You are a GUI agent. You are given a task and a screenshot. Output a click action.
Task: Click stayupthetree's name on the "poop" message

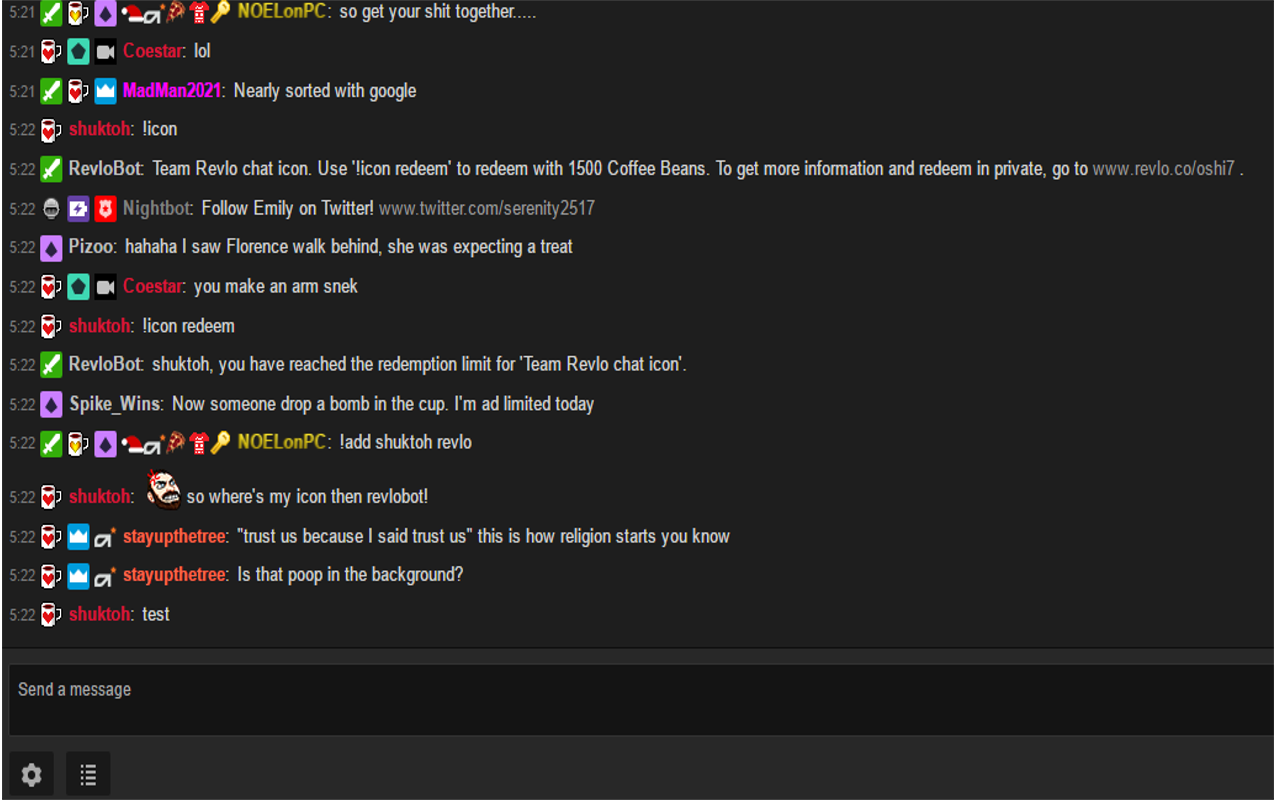tap(174, 575)
